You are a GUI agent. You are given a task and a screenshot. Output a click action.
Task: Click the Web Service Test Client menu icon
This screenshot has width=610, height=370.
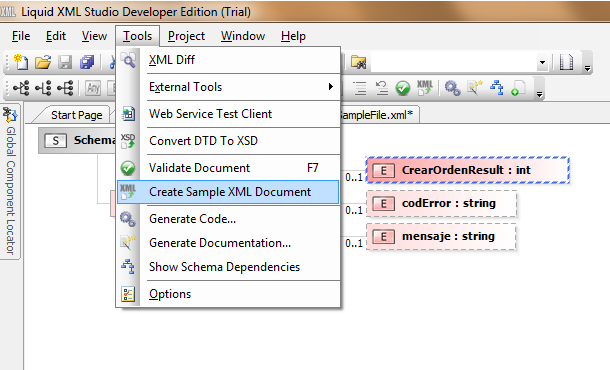pos(128,114)
